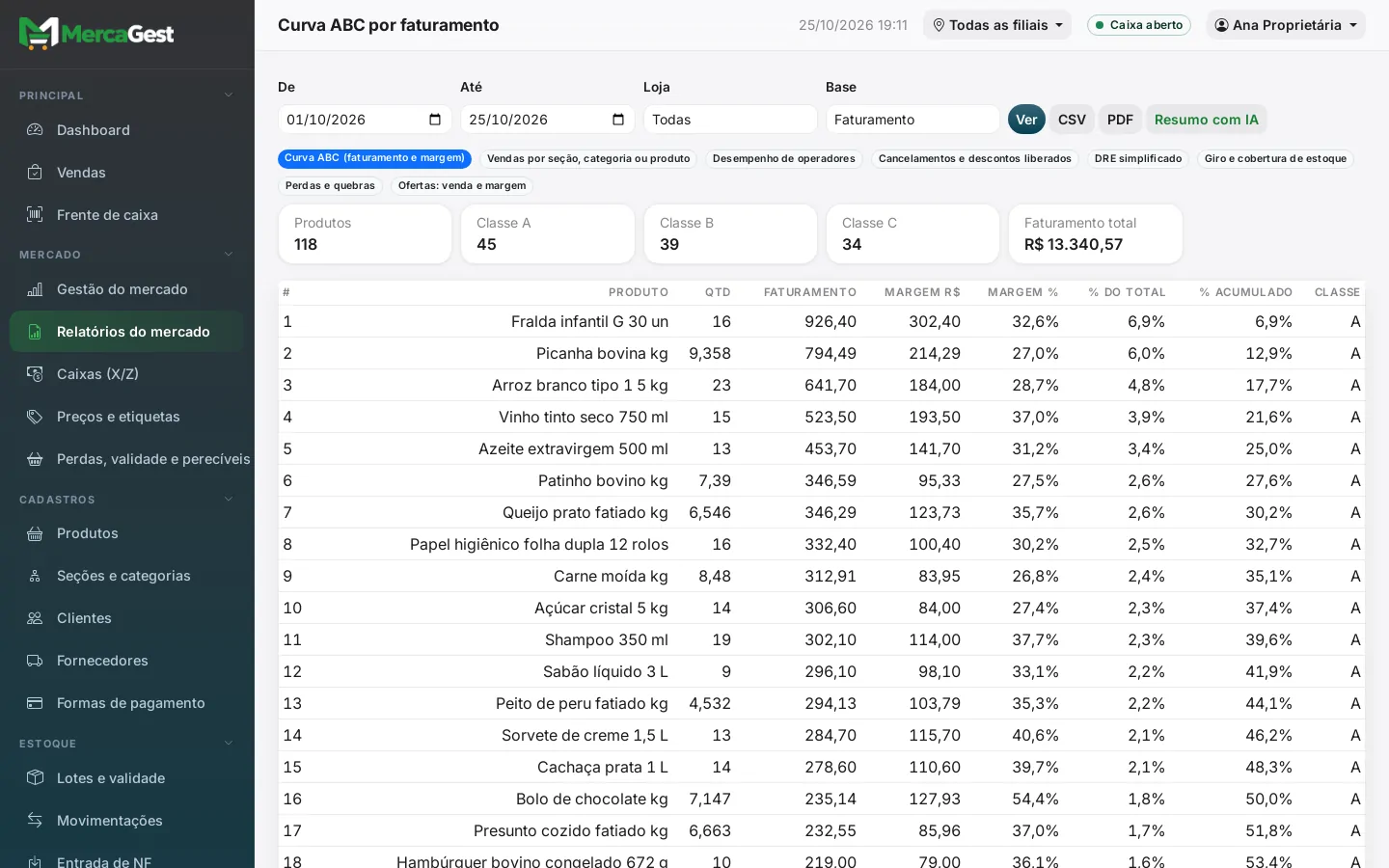
Task: Click the Resumo com IA button
Action: [x=1206, y=120]
